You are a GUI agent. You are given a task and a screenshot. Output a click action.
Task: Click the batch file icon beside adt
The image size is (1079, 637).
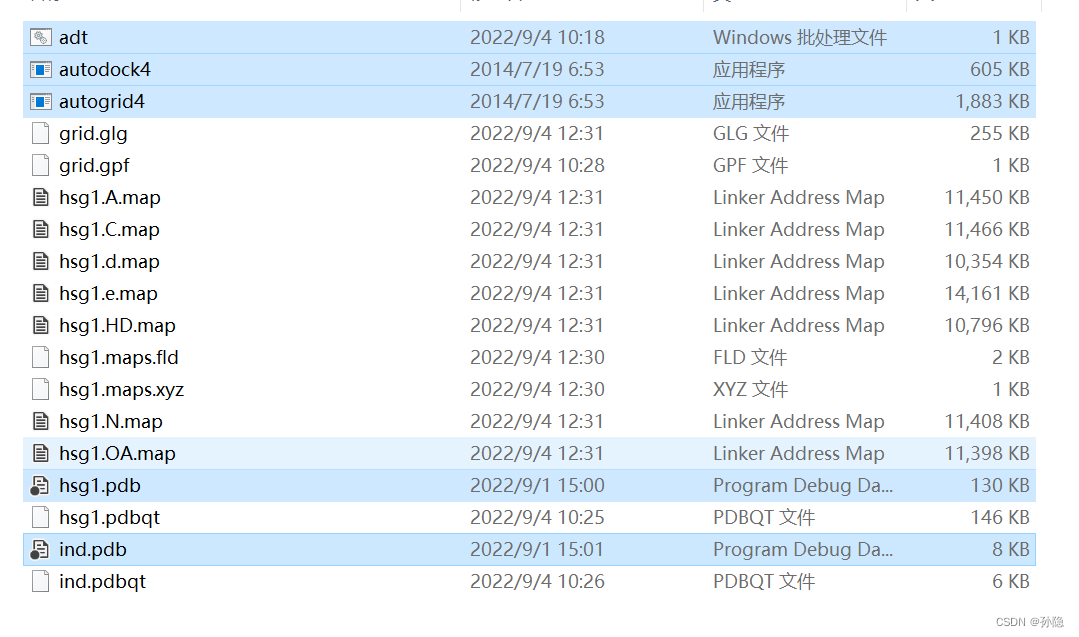(40, 37)
